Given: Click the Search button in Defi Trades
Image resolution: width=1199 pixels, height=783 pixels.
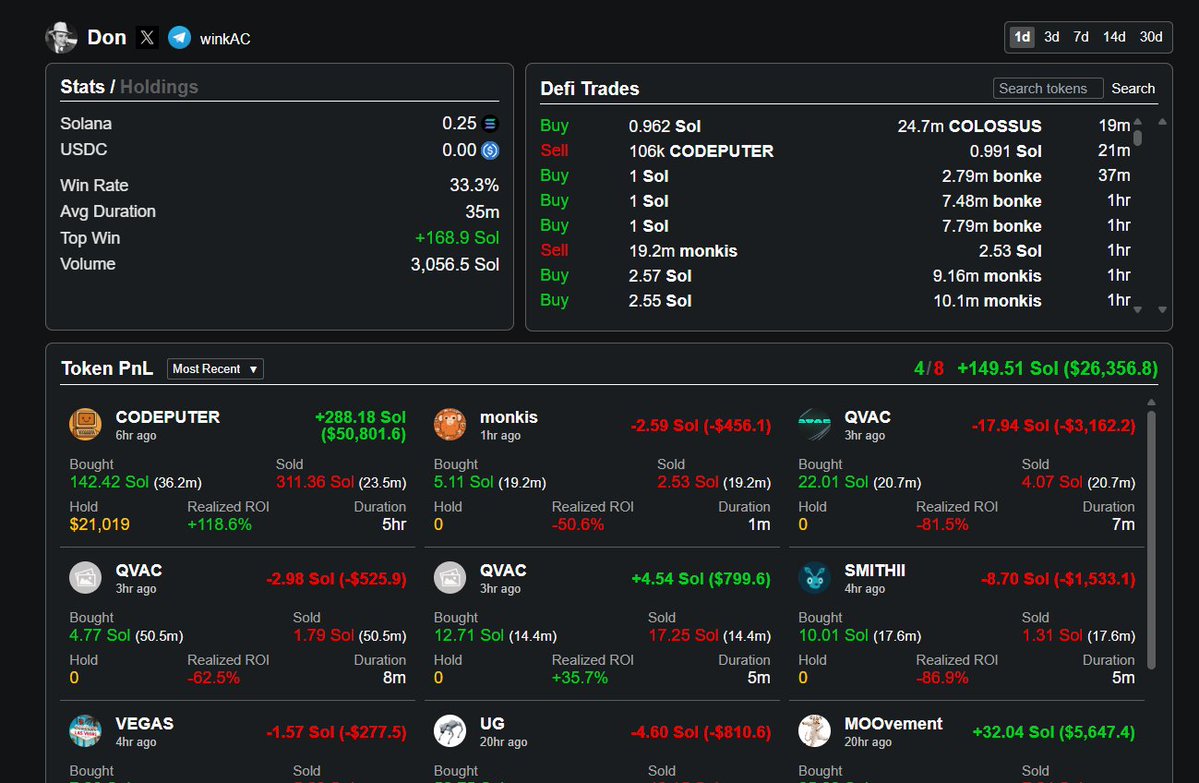Looking at the screenshot, I should 1133,89.
